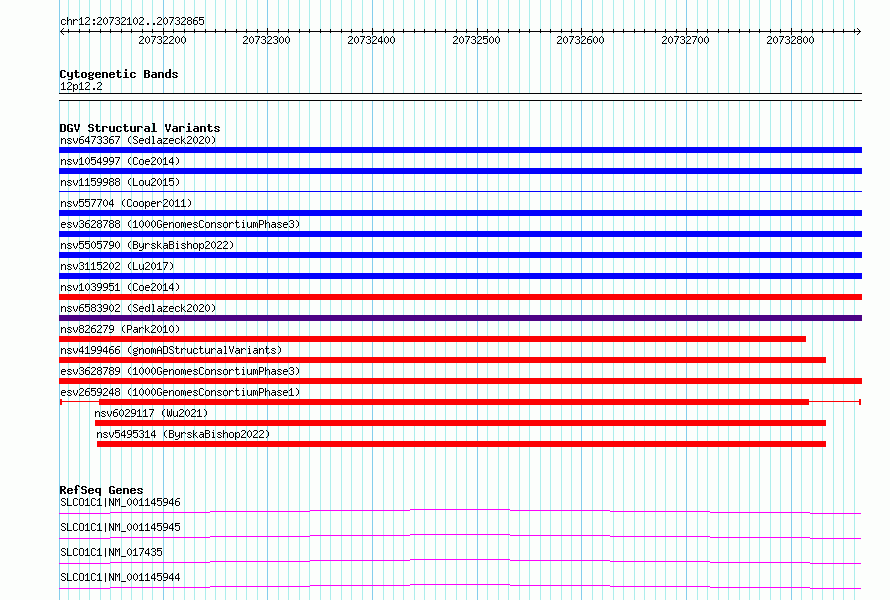The height and width of the screenshot is (600, 890).
Task: Select the SLCO1C1|NM_001145945 transcript label
Action: click(x=120, y=527)
